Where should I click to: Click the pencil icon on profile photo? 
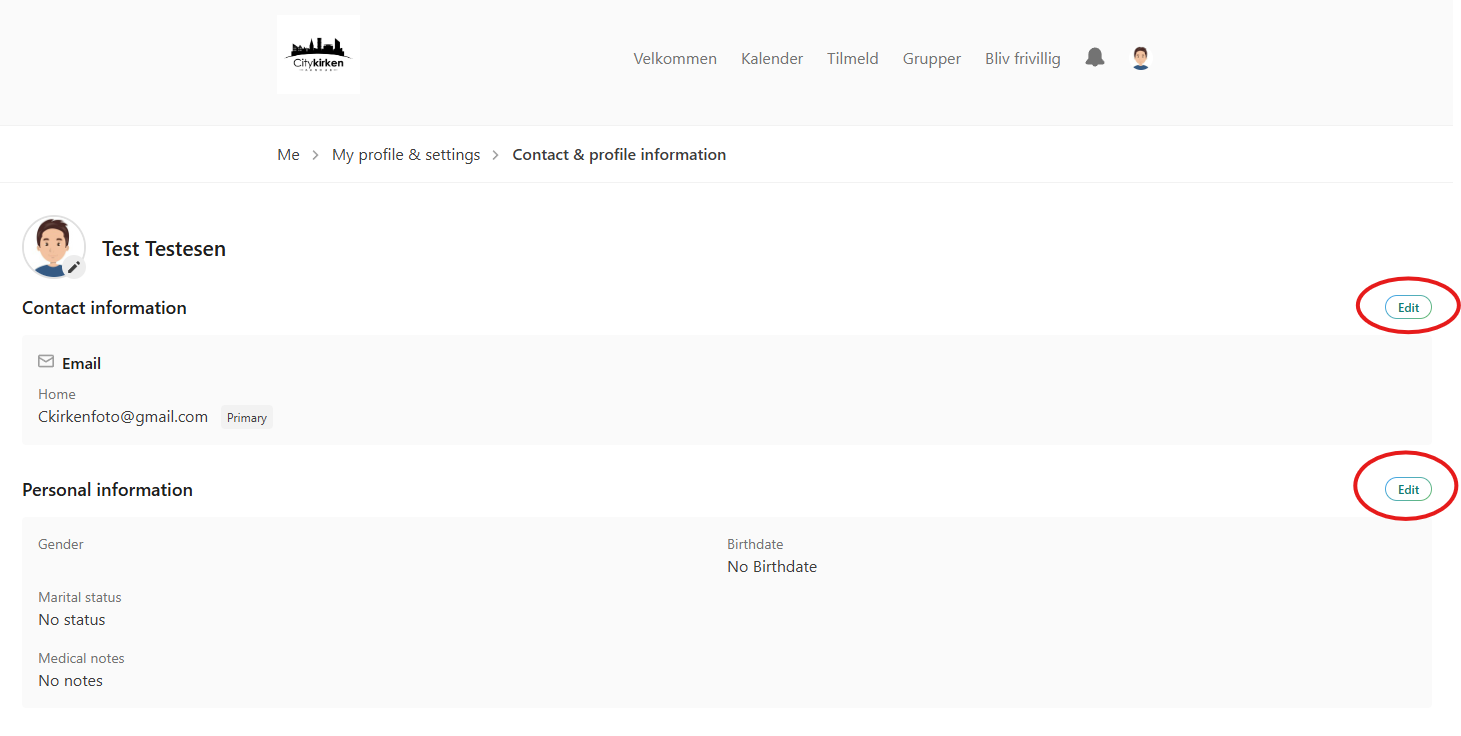[74, 267]
